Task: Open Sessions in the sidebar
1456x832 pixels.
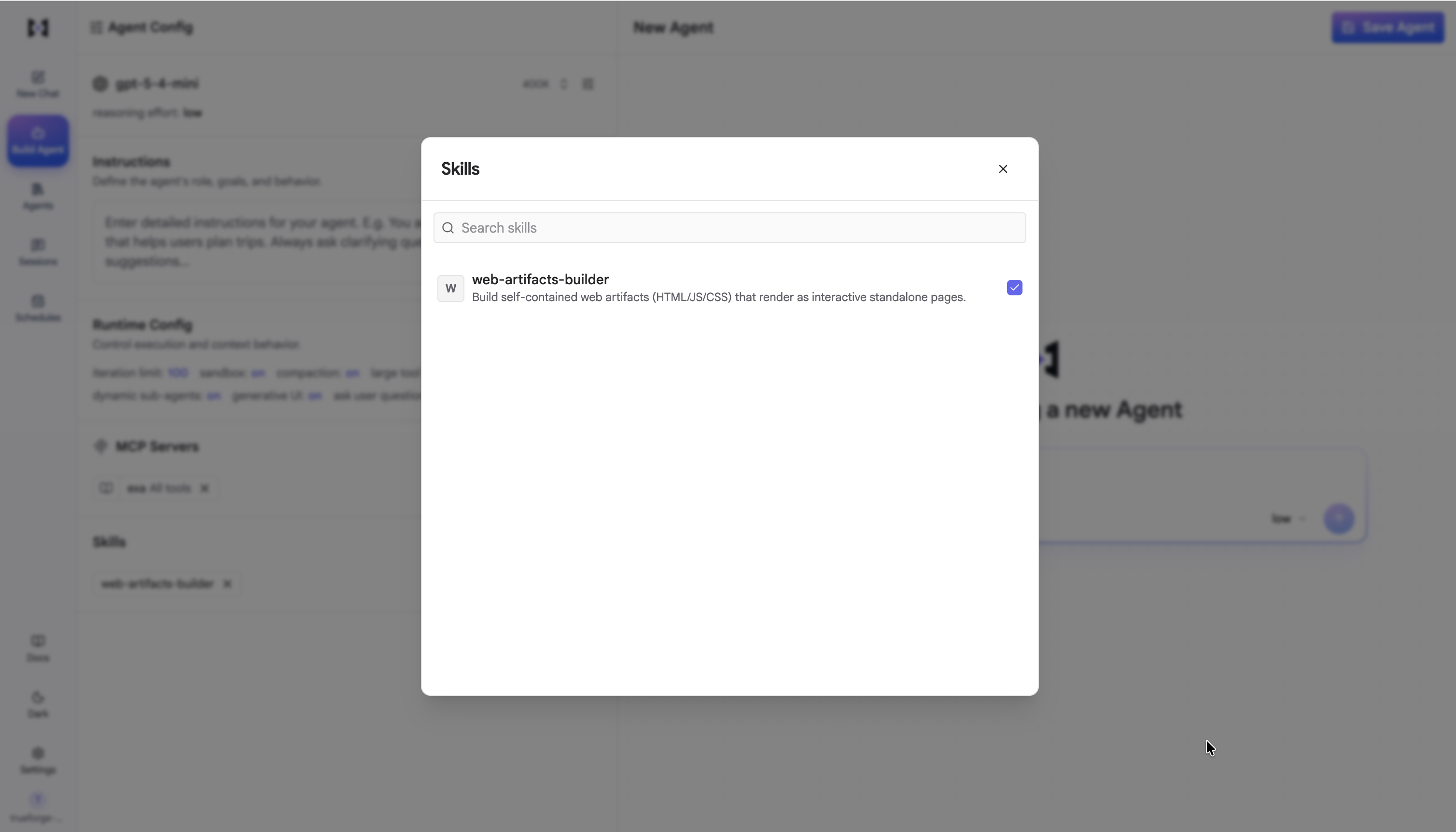Action: pyautogui.click(x=38, y=252)
